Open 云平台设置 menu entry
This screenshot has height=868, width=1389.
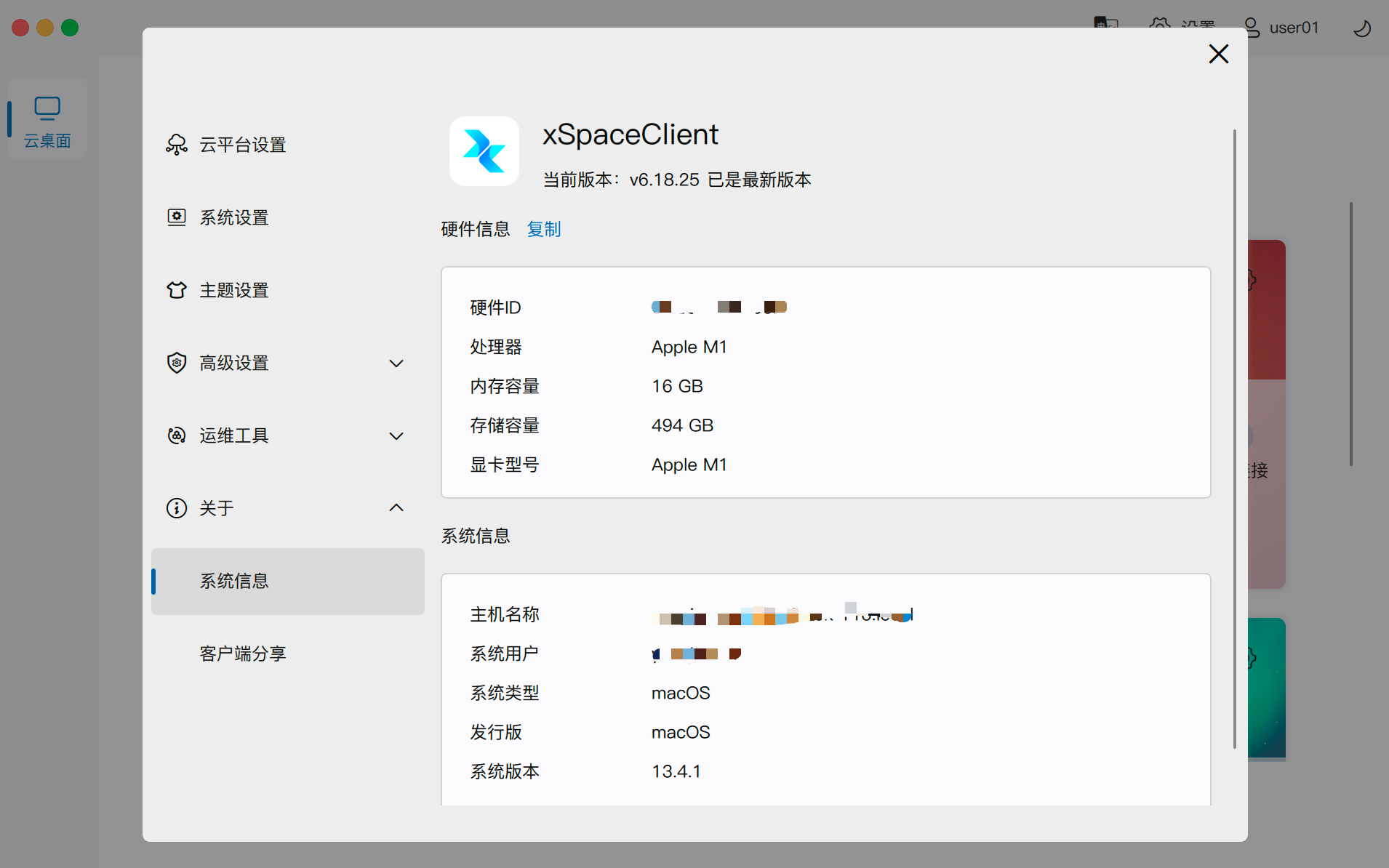[243, 145]
